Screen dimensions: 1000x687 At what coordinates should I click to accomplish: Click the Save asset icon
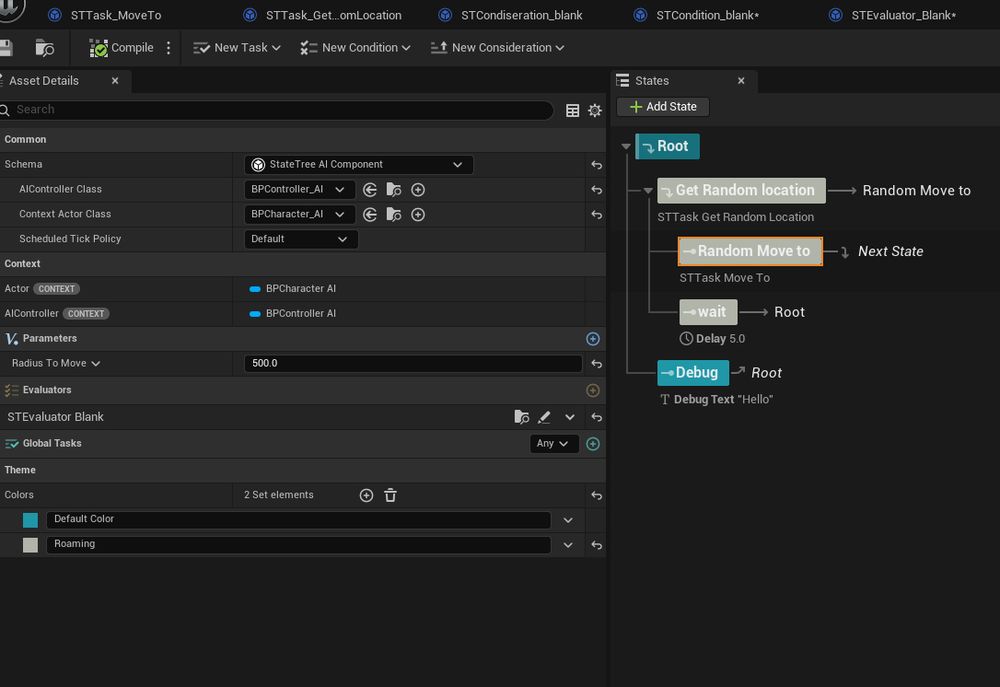pyautogui.click(x=6, y=48)
